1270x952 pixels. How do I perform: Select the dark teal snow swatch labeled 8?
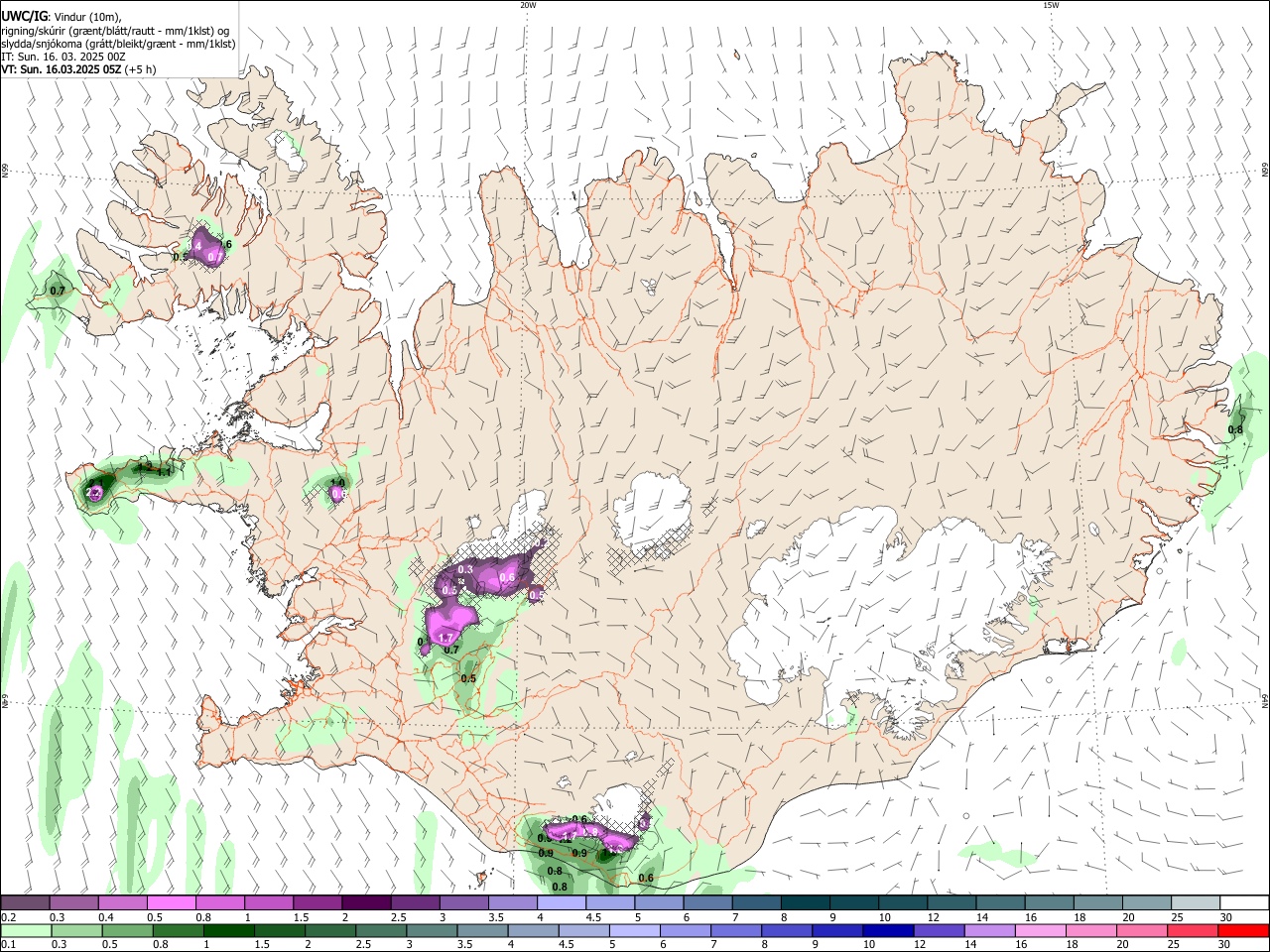[x=806, y=903]
